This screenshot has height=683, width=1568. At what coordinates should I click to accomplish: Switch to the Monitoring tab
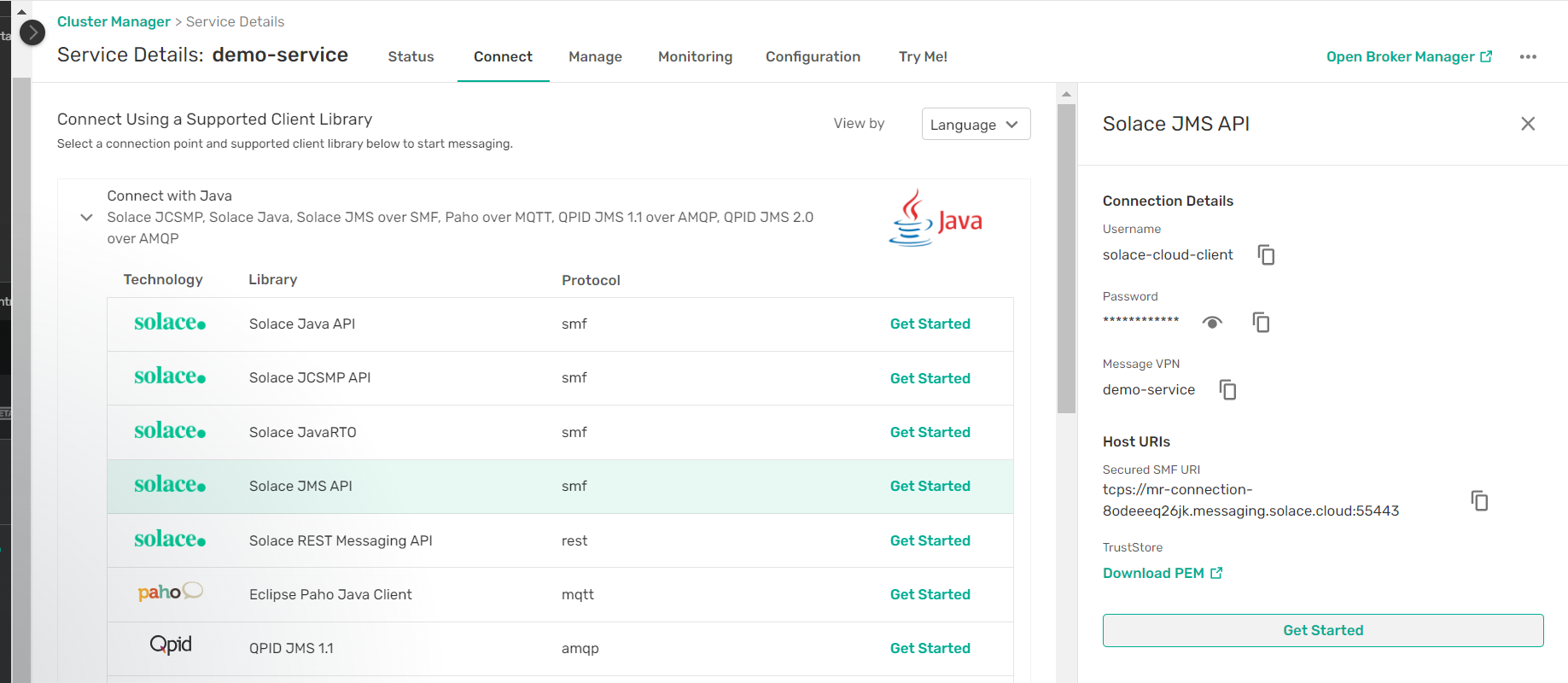pyautogui.click(x=695, y=57)
